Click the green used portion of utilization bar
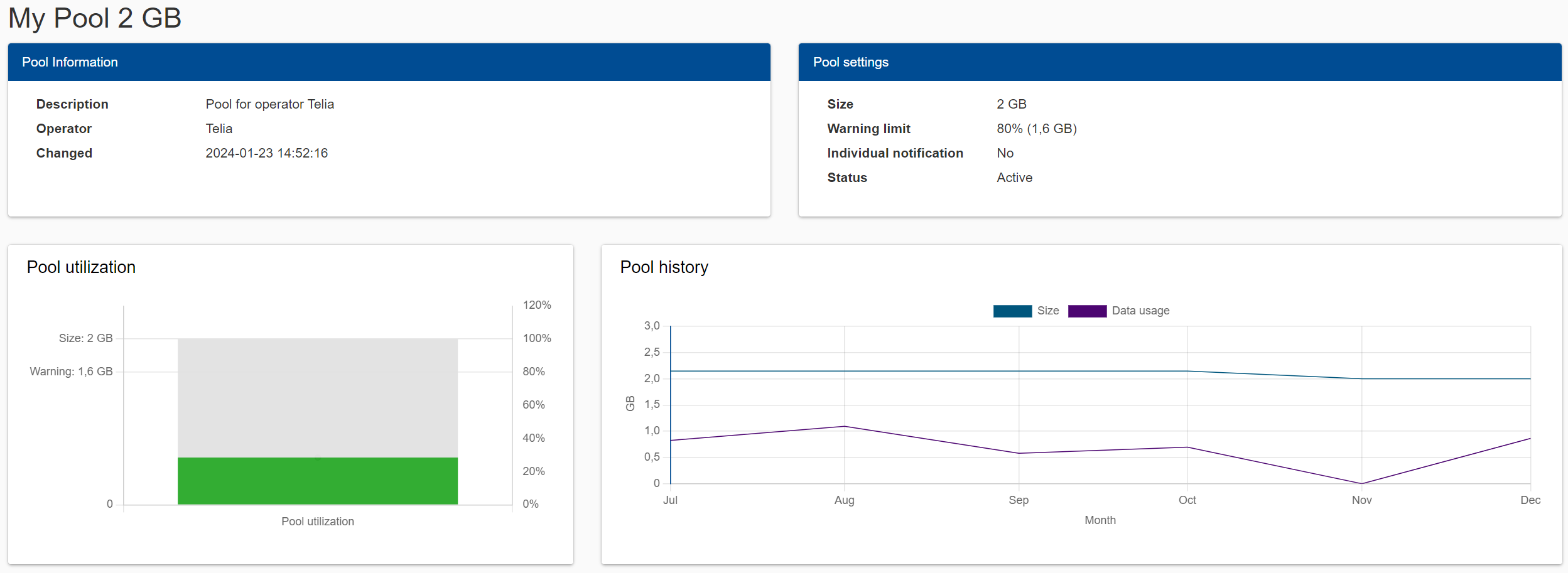 (318, 481)
